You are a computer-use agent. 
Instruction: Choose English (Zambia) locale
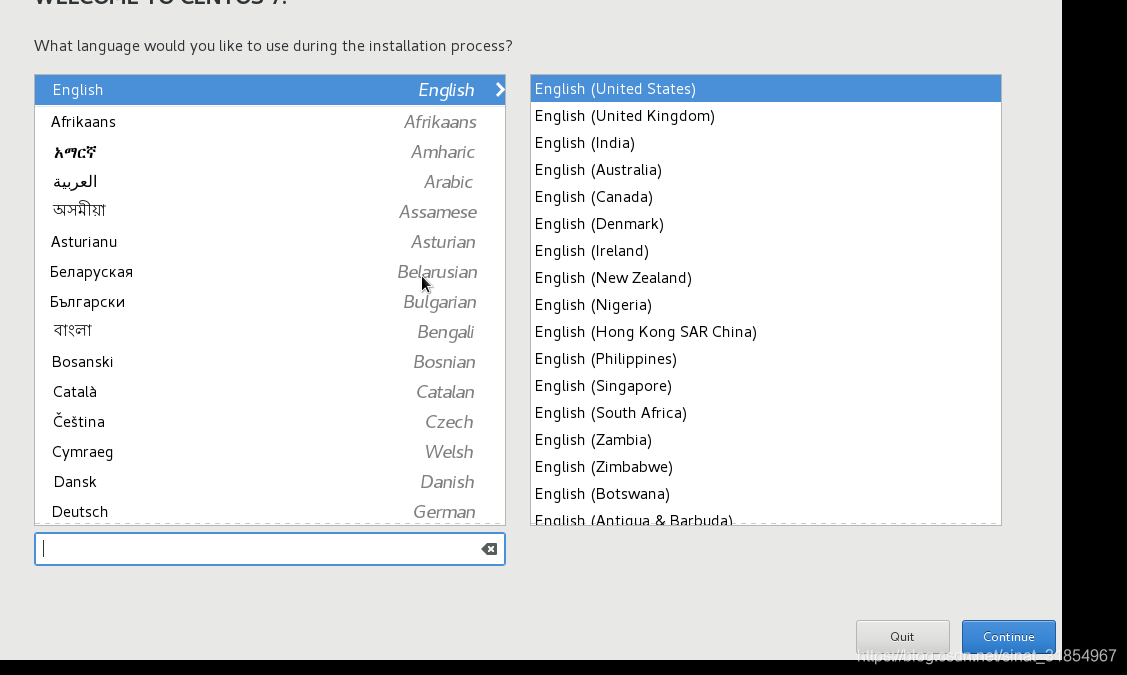765,440
